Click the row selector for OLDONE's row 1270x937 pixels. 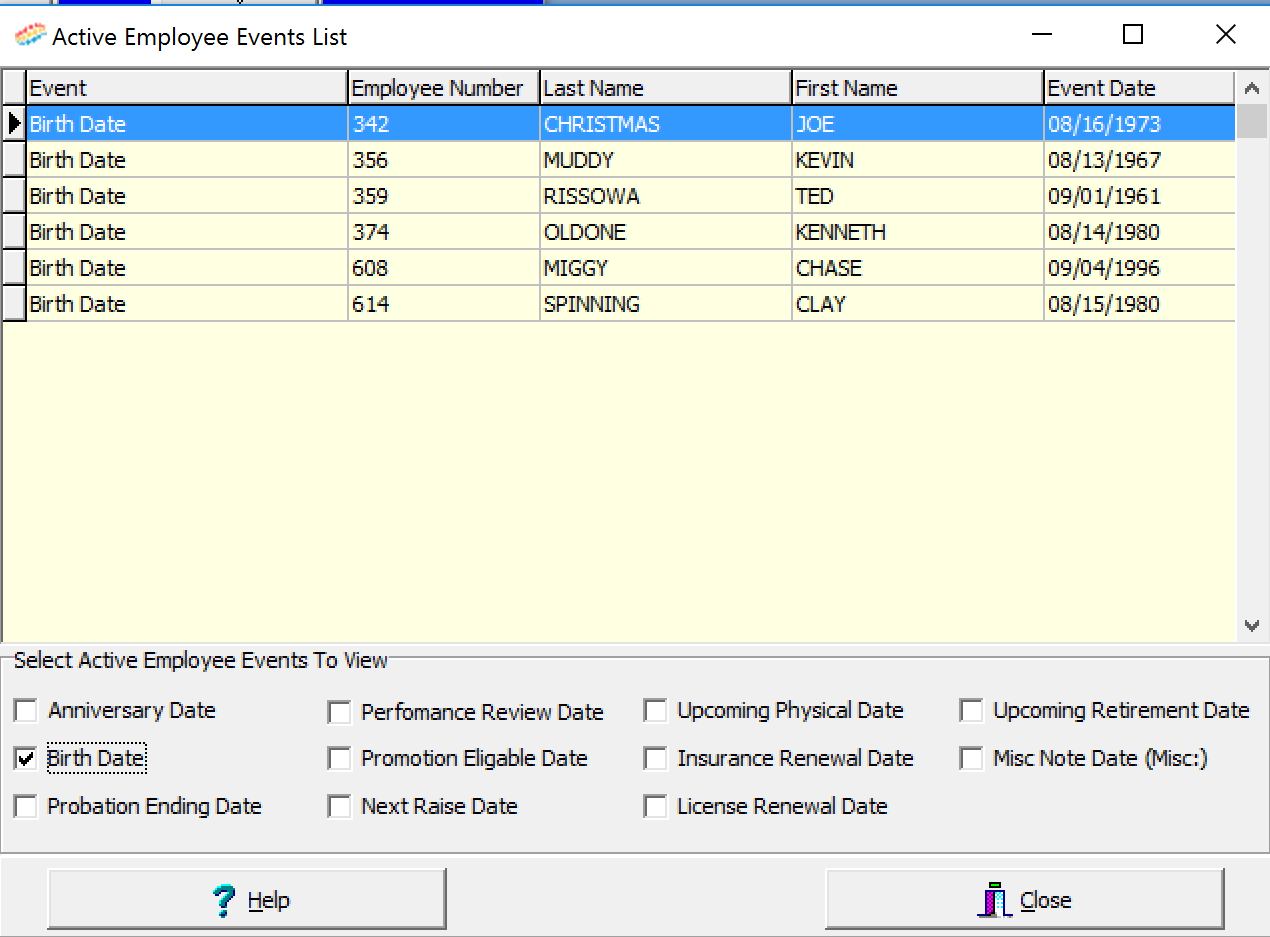[14, 232]
